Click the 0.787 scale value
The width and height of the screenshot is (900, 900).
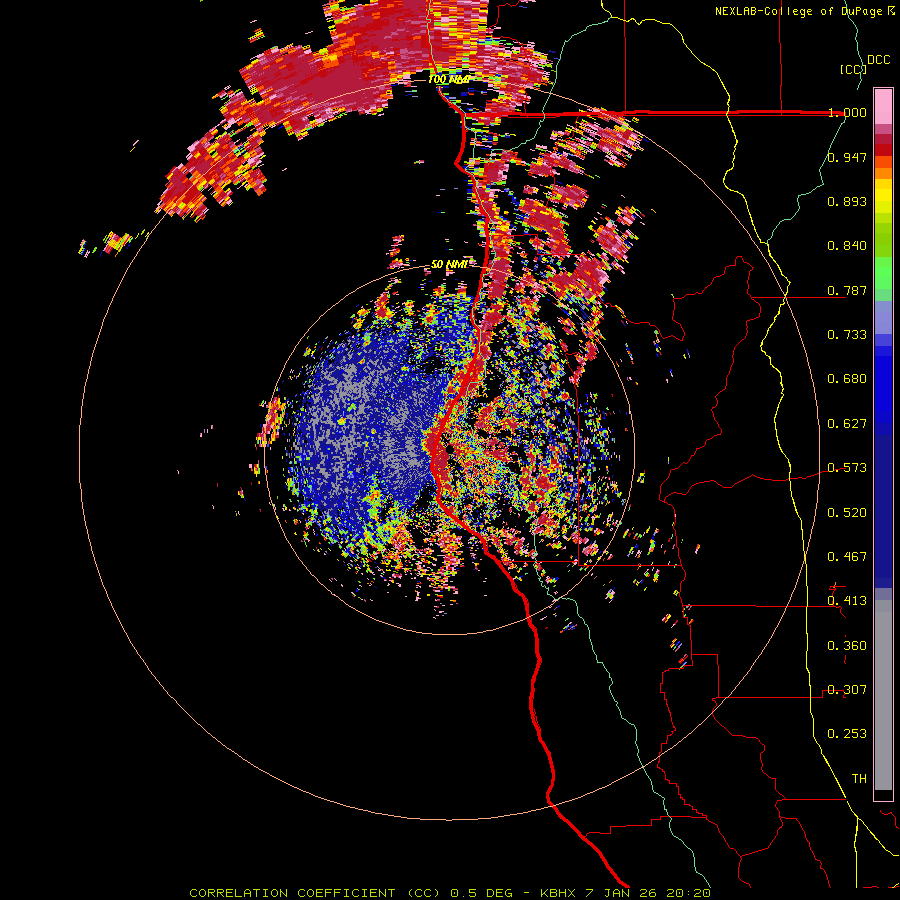click(847, 290)
